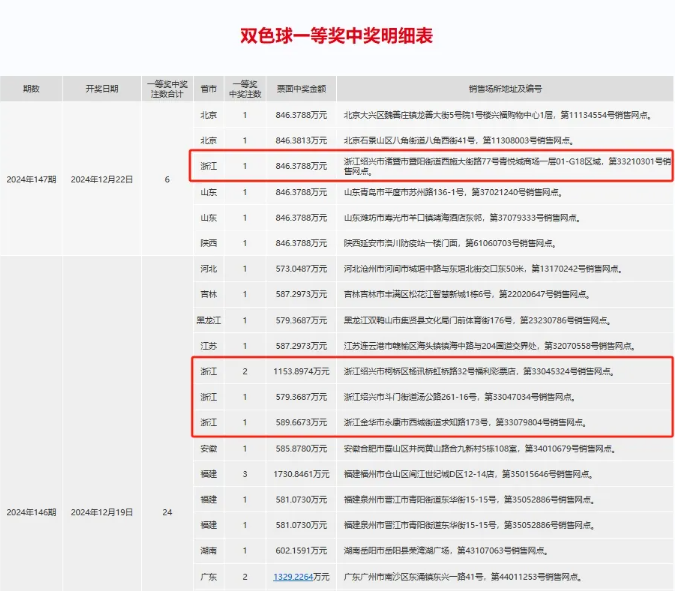This screenshot has width=679, height=591.
Task: Click the 2024年12月22日 draw date cell
Action: coord(102,179)
